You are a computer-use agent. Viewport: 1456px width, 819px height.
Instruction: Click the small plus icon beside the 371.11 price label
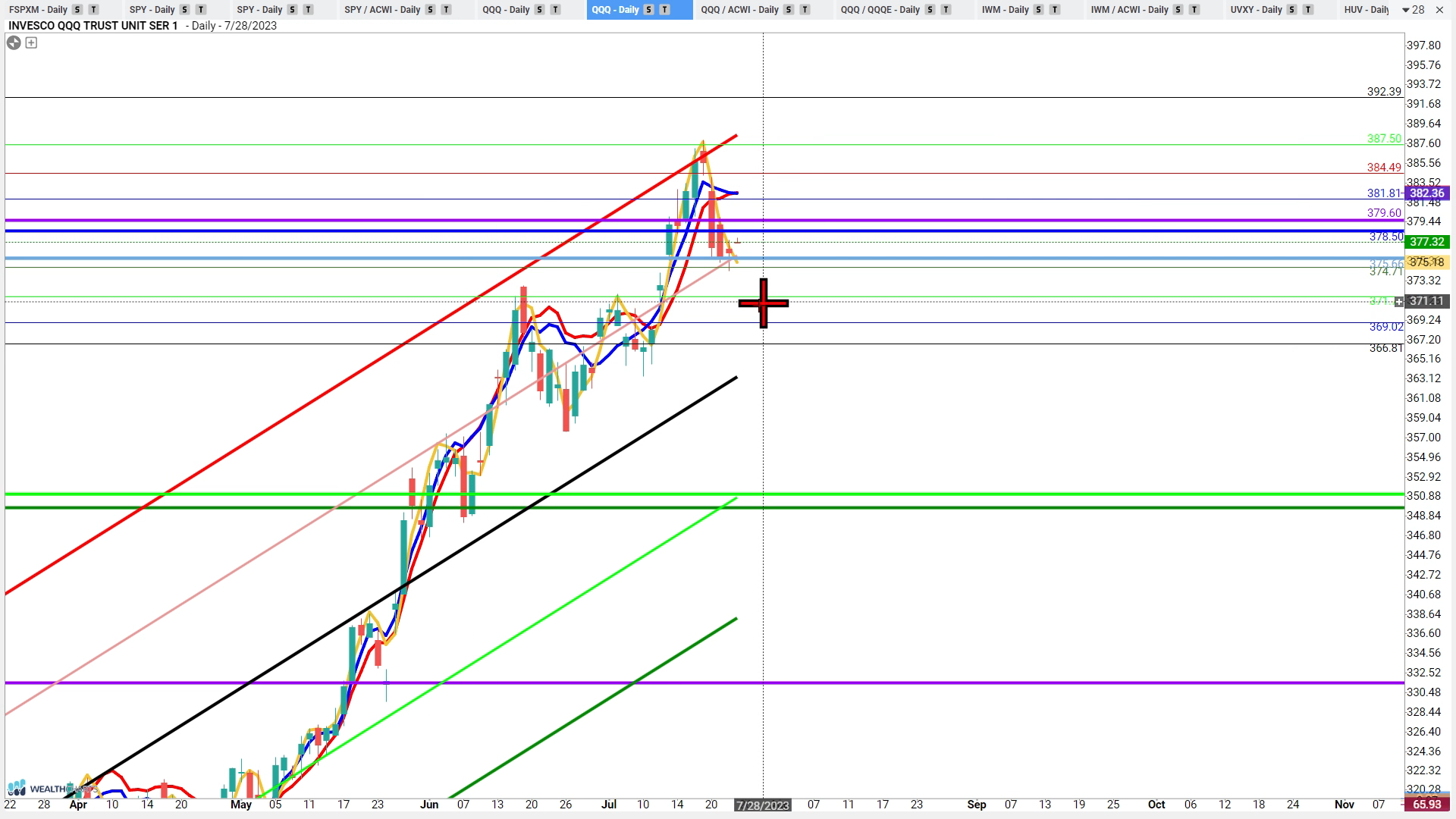pyautogui.click(x=1399, y=302)
